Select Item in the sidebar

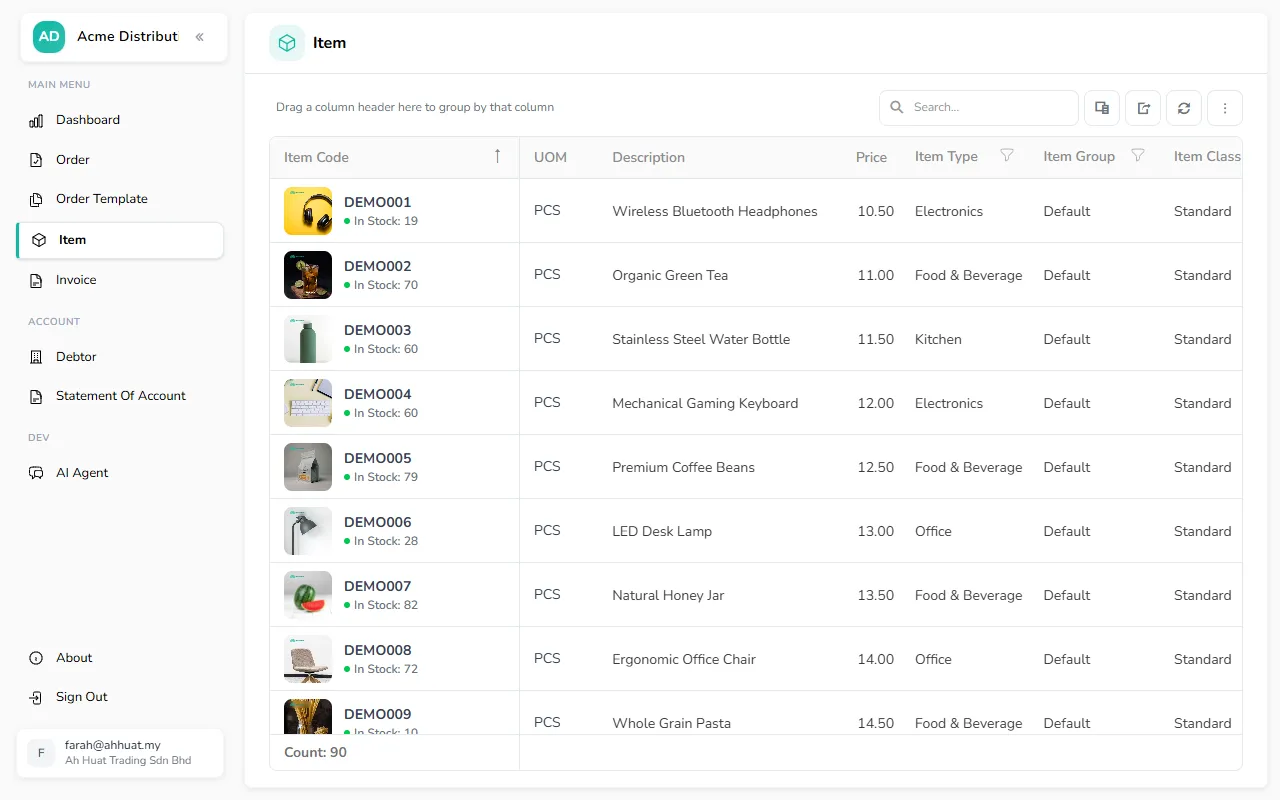[120, 240]
